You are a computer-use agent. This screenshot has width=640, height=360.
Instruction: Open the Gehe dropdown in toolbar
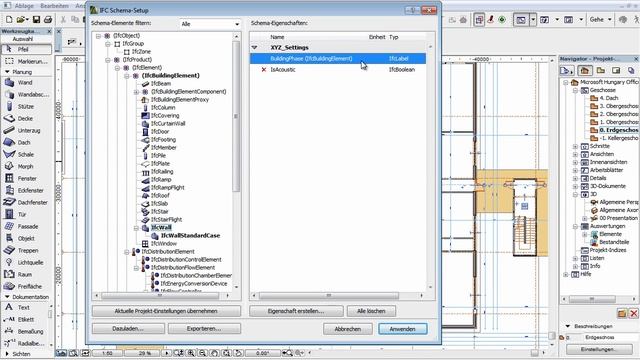600,19
